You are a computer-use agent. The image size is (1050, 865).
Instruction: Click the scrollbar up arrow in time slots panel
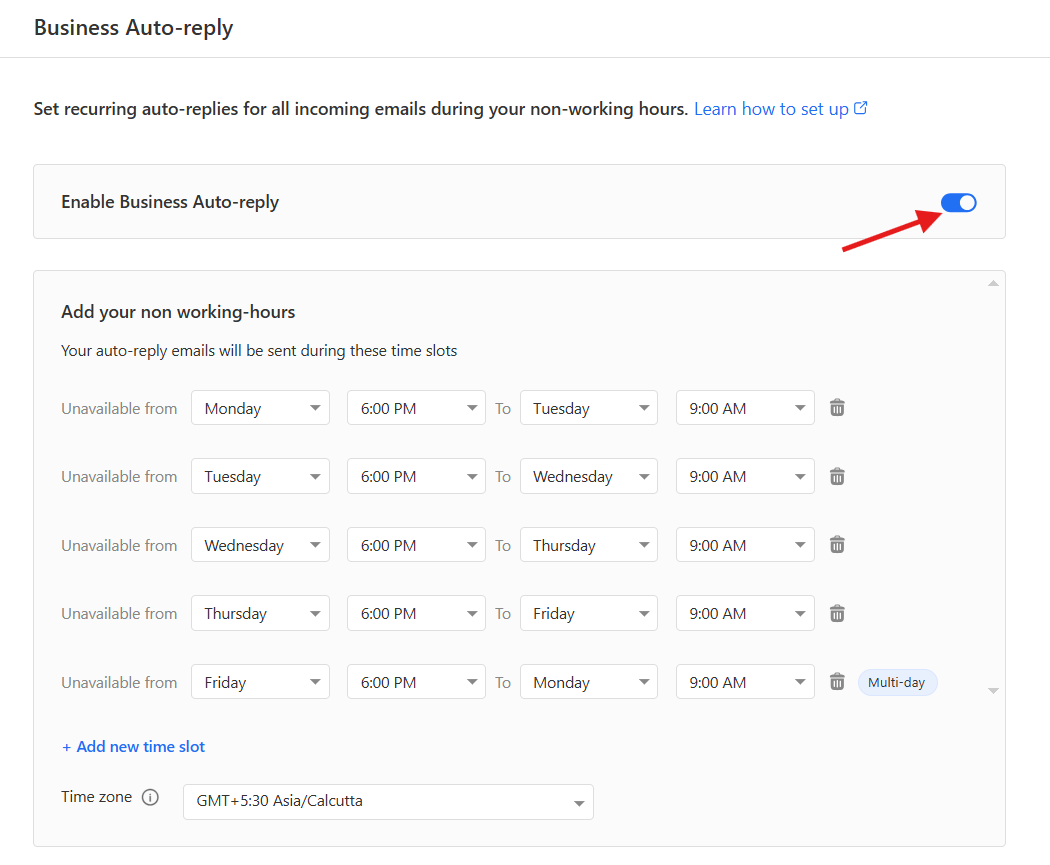point(993,284)
